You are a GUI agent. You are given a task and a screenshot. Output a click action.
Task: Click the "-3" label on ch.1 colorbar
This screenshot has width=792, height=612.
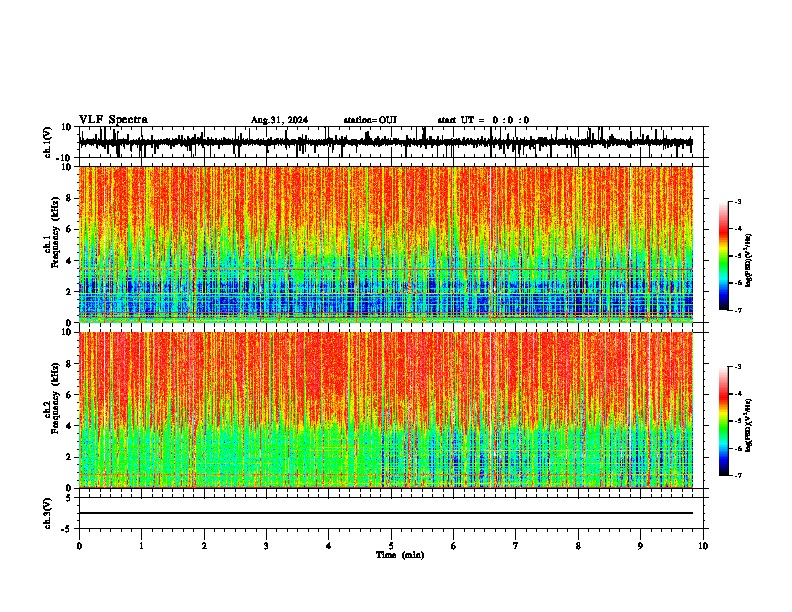737,202
